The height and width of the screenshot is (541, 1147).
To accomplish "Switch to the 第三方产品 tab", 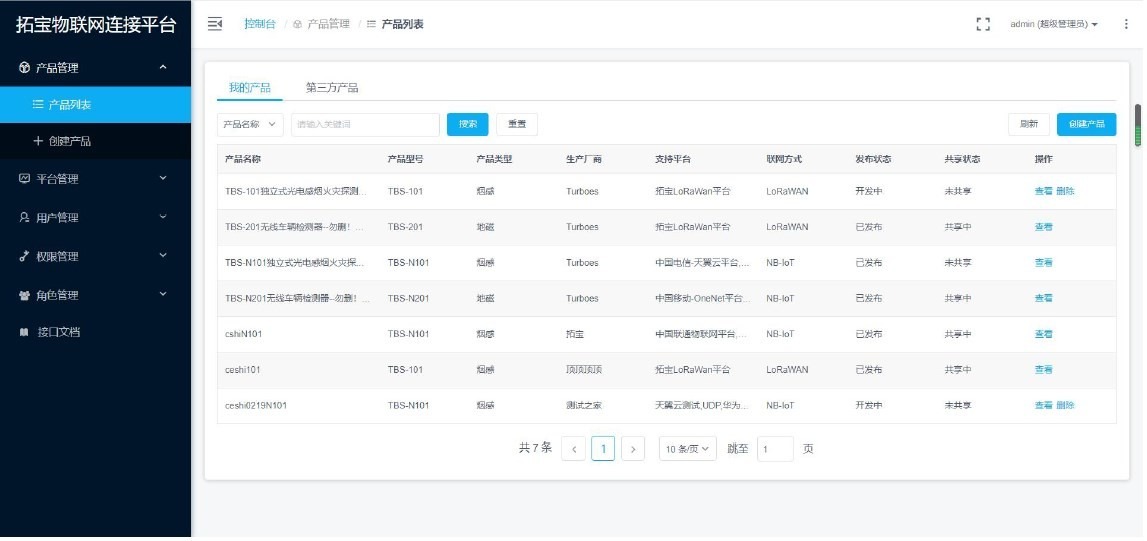I will pyautogui.click(x=332, y=88).
